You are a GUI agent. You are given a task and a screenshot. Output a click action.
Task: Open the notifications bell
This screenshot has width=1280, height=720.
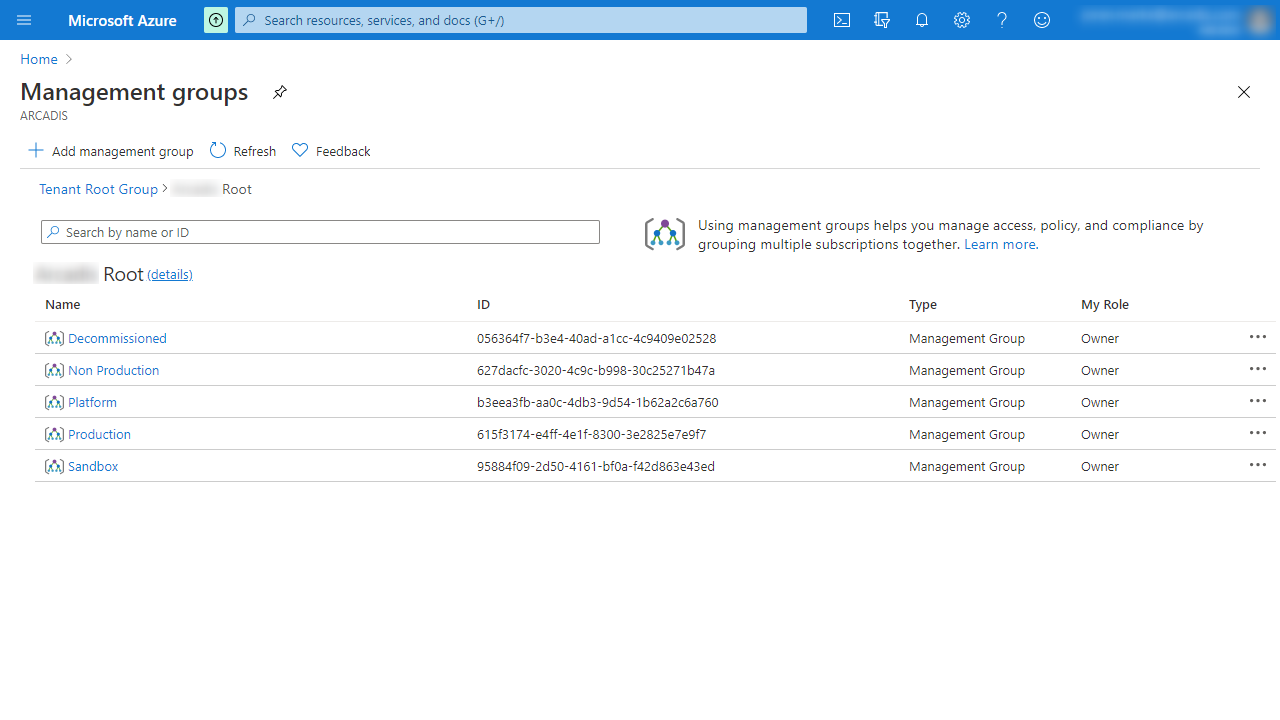[922, 20]
